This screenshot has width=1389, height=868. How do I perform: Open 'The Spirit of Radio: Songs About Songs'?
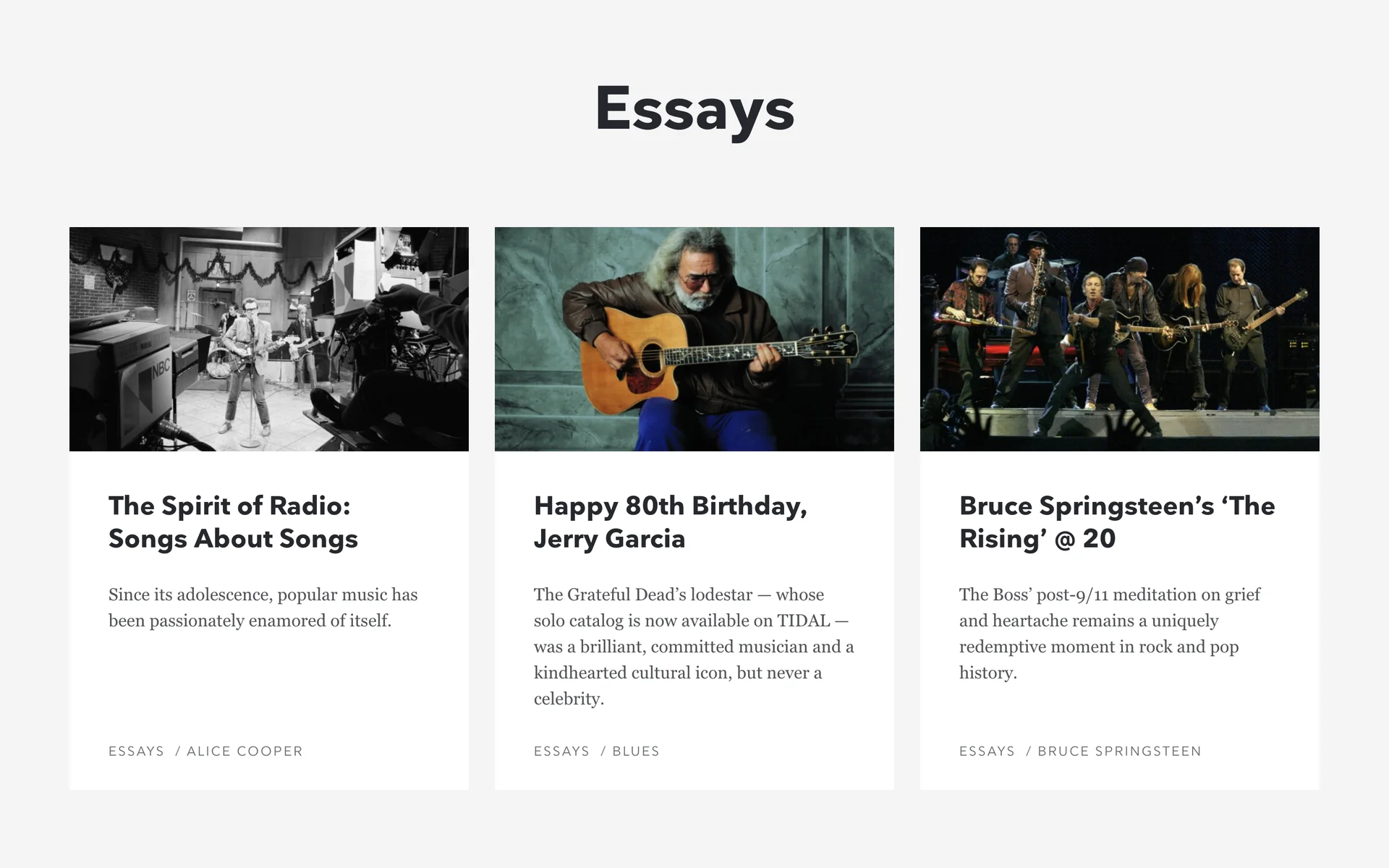(233, 522)
